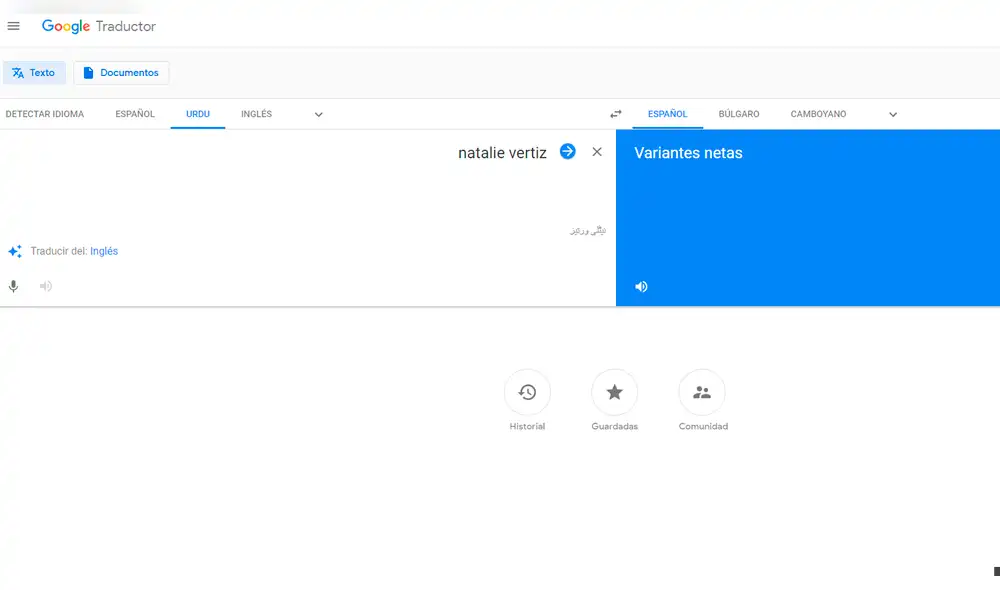Select Inglés as source language
Image resolution: width=1000 pixels, height=590 pixels.
tap(256, 114)
